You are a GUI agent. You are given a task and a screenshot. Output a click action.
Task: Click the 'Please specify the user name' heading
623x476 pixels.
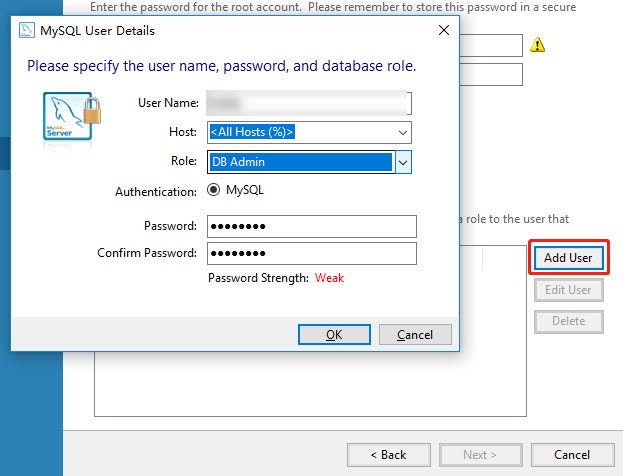[x=221, y=66]
